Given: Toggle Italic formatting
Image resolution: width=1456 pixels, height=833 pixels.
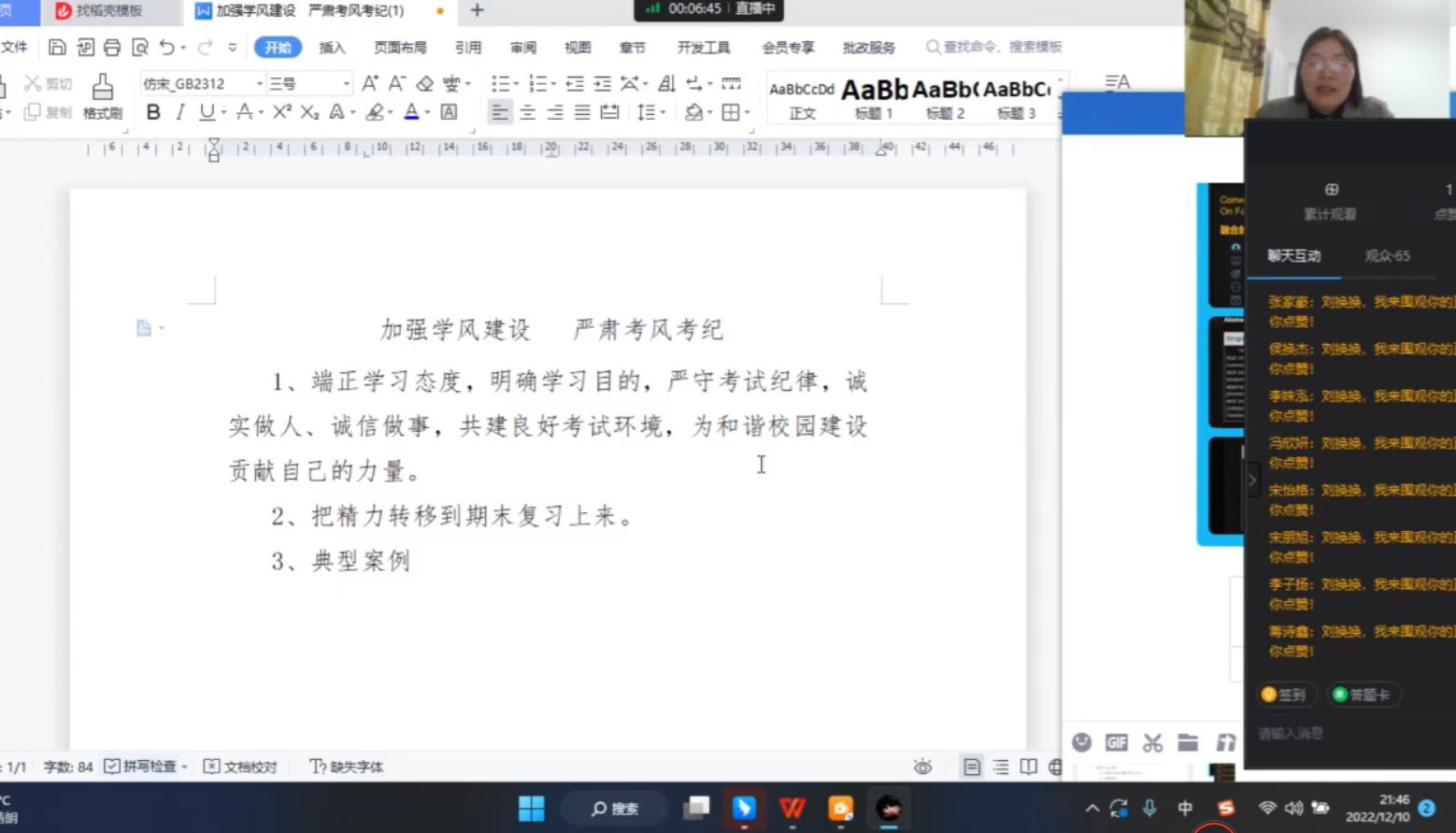Looking at the screenshot, I should coord(179,112).
